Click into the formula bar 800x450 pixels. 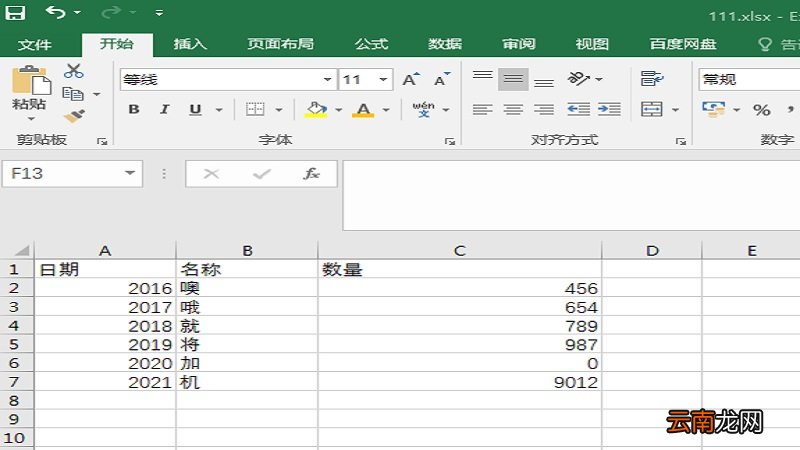click(571, 195)
